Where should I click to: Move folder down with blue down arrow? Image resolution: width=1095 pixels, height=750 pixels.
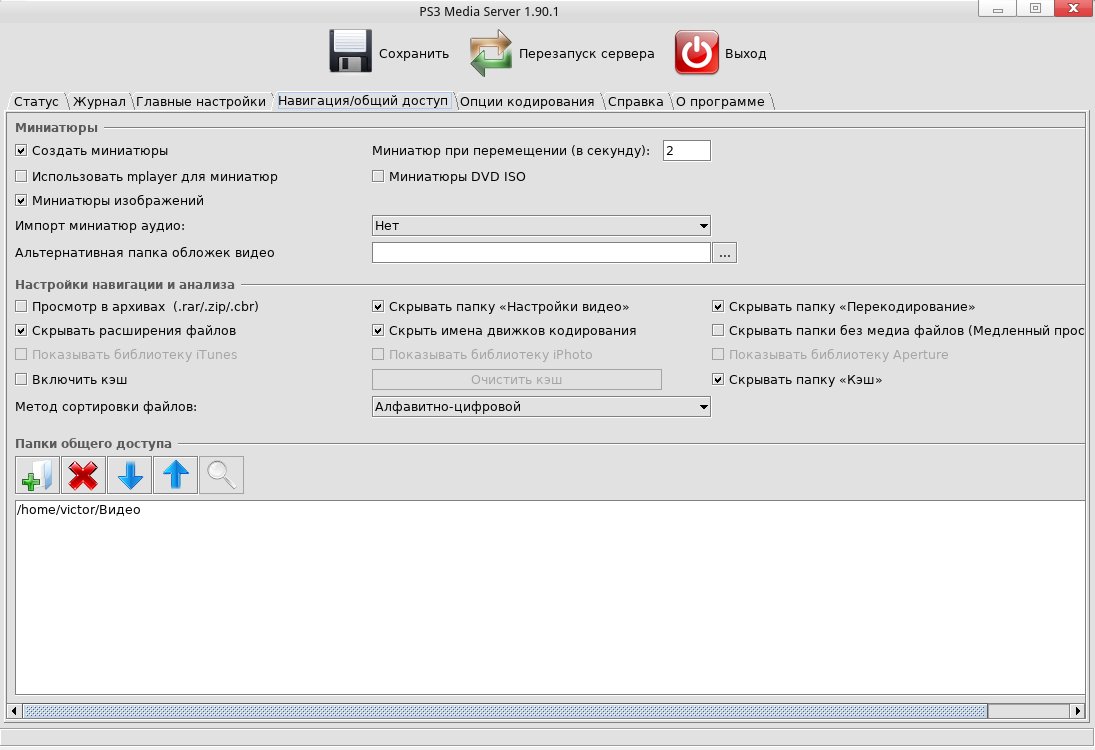tap(129, 475)
